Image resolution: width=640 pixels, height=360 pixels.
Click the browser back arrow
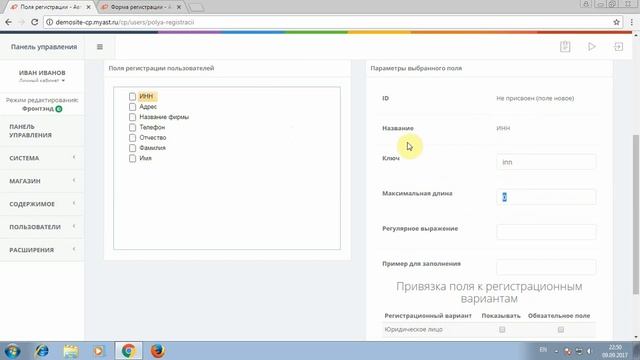pyautogui.click(x=9, y=22)
